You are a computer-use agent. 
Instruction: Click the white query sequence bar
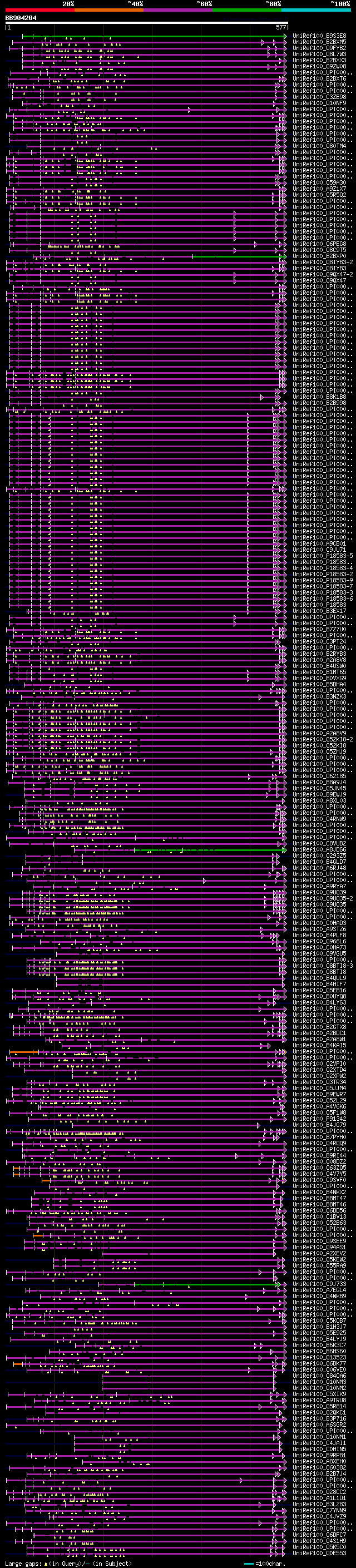coord(147,23)
